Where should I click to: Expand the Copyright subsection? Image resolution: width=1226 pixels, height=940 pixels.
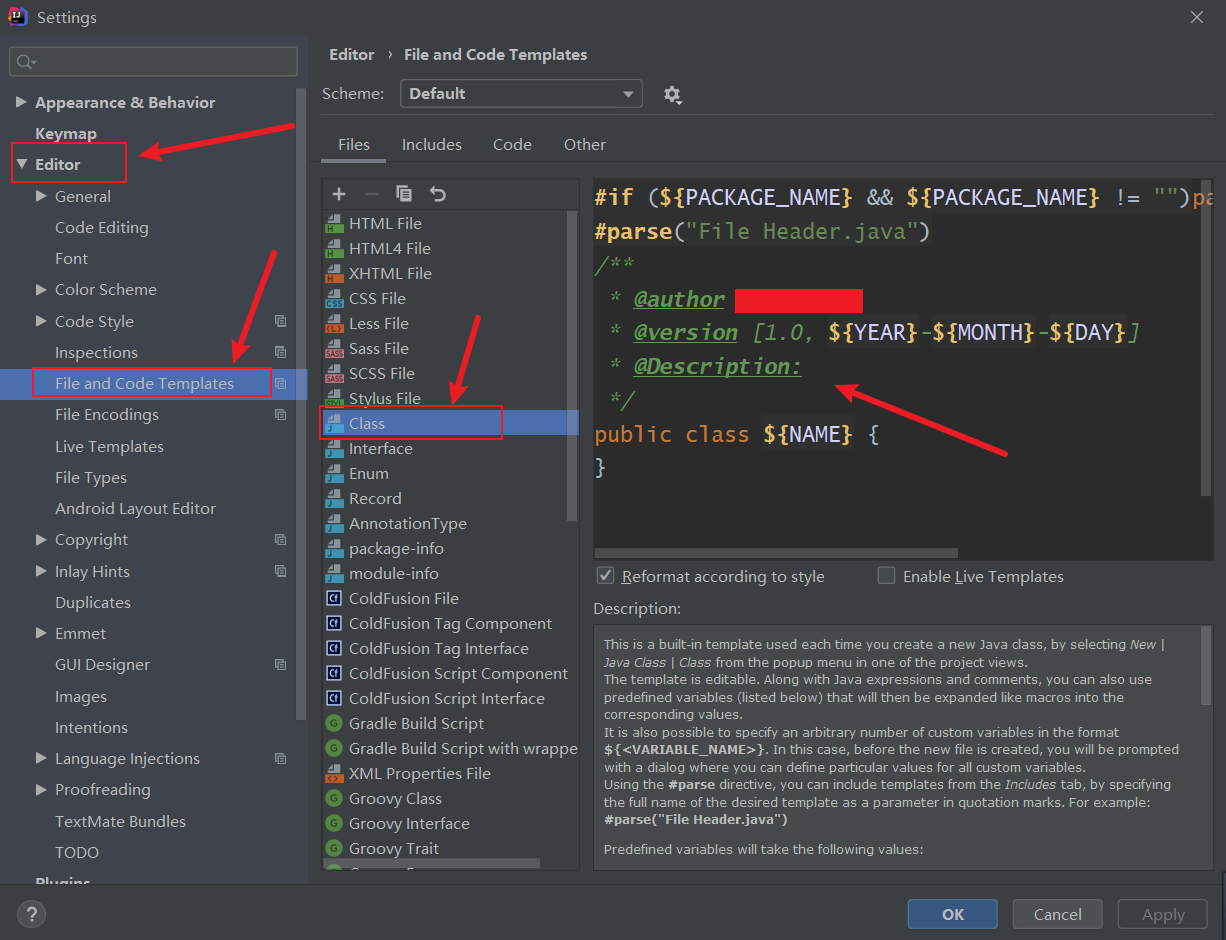(41, 539)
